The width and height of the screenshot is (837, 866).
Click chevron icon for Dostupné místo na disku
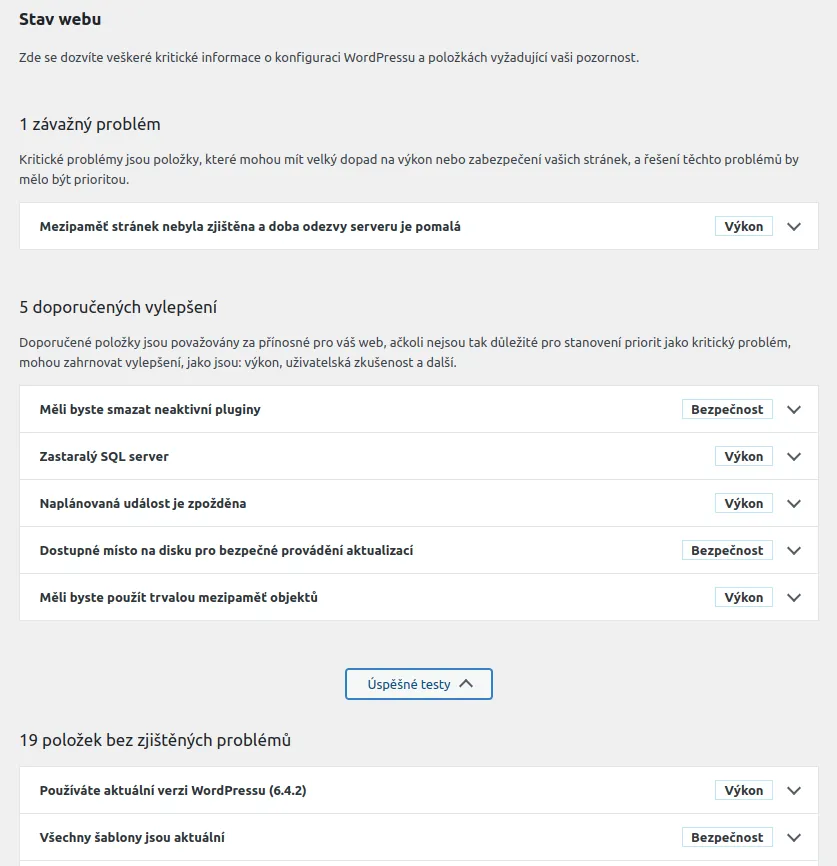(x=794, y=550)
